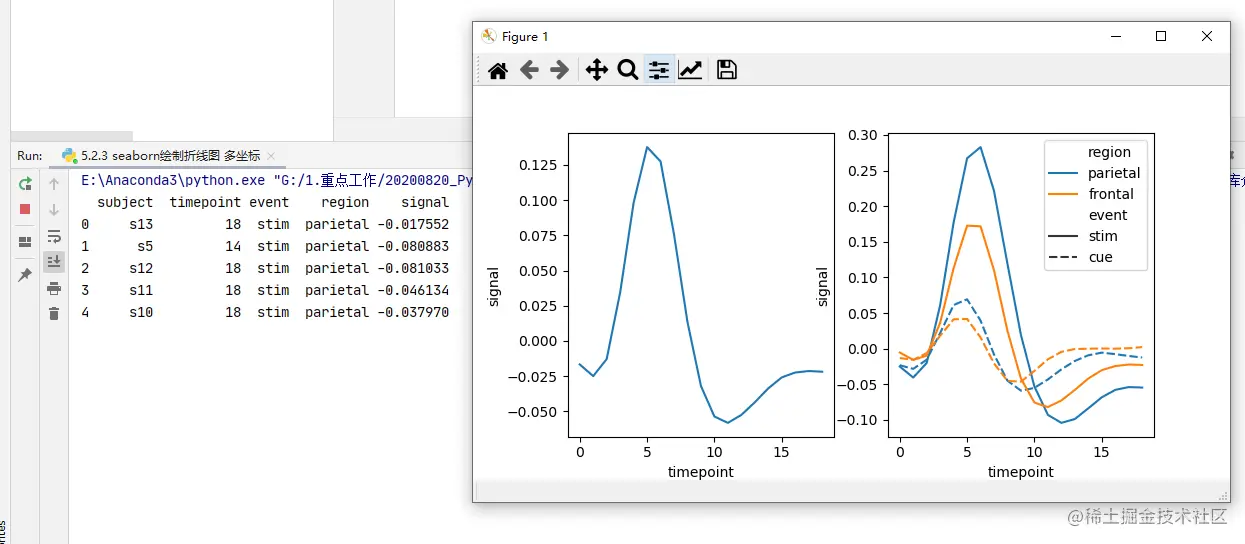This screenshot has width=1245, height=544.
Task: Click 'signal' y-axis label of left plot
Action: 493,286
